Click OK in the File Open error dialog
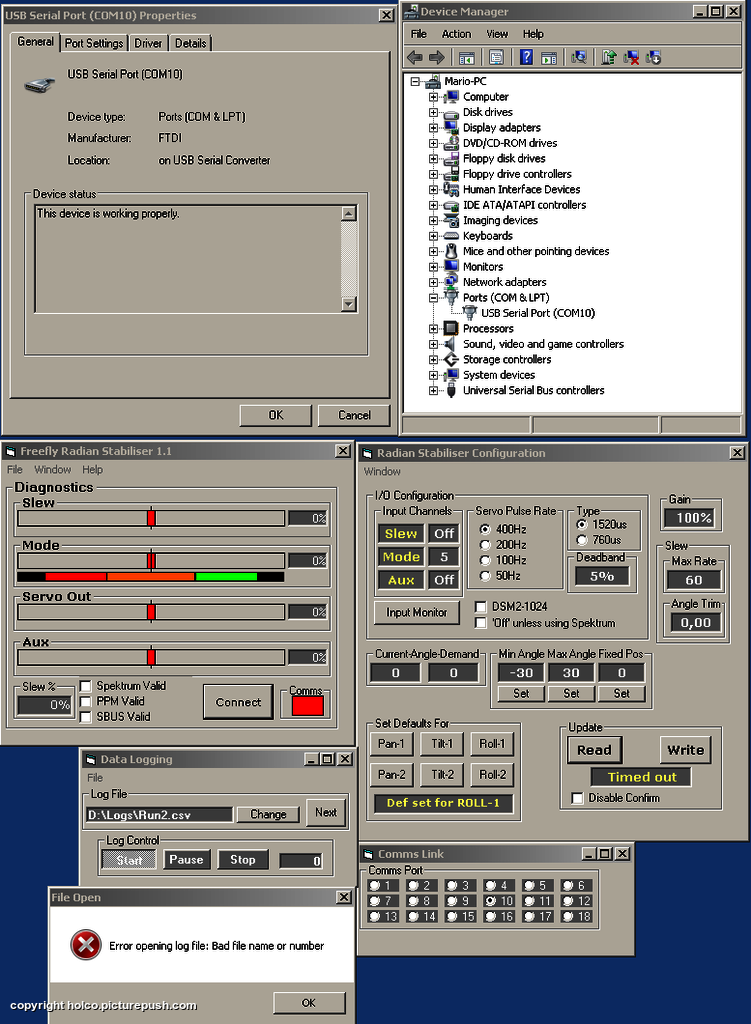Screen dimensions: 751x1024 pyautogui.click(x=308, y=1002)
